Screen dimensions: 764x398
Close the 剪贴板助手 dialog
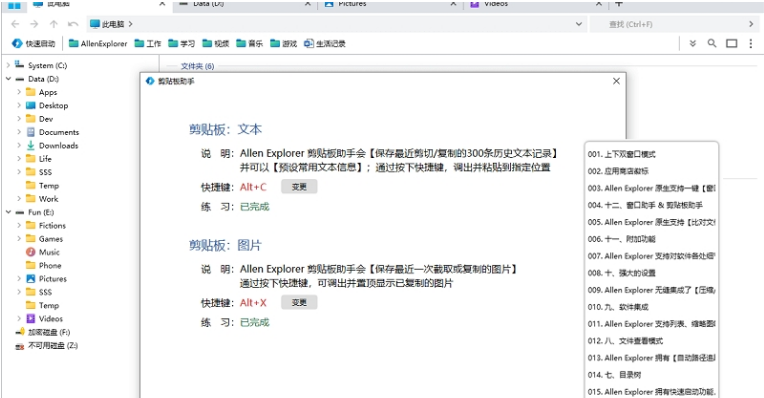coord(616,81)
